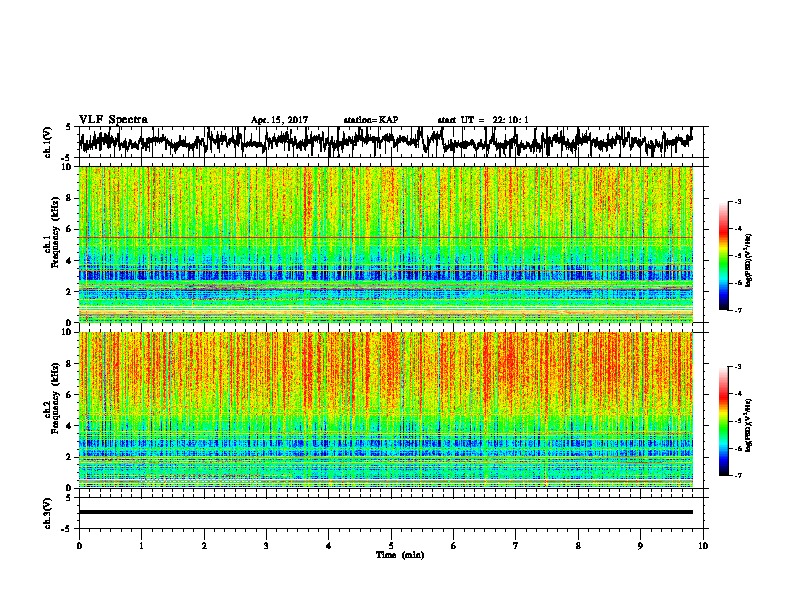Click the ch.1 "Frequency (kHz)" axis label
The width and height of the screenshot is (792, 612).
[55, 233]
